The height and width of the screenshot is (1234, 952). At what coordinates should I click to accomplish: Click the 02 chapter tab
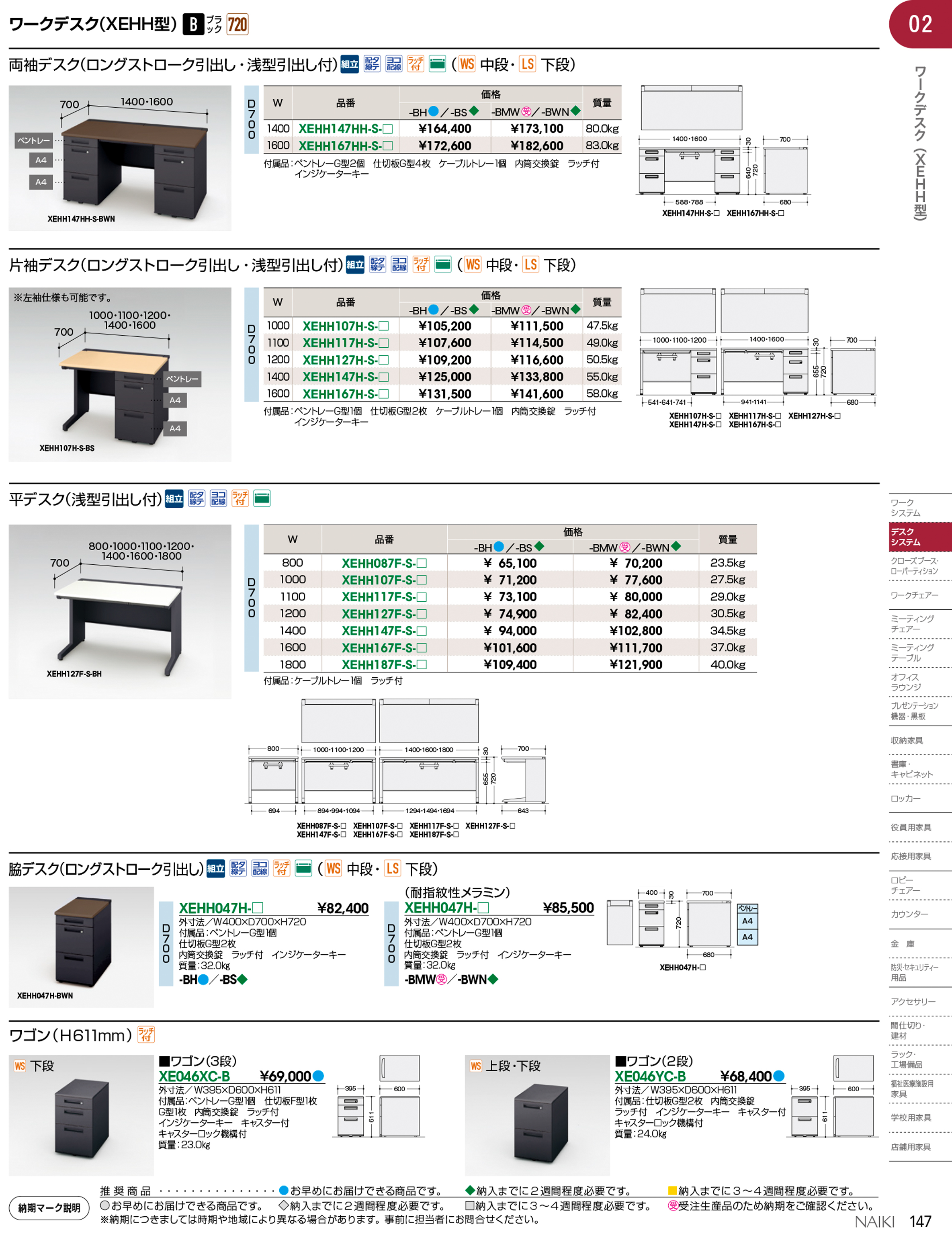(920, 24)
